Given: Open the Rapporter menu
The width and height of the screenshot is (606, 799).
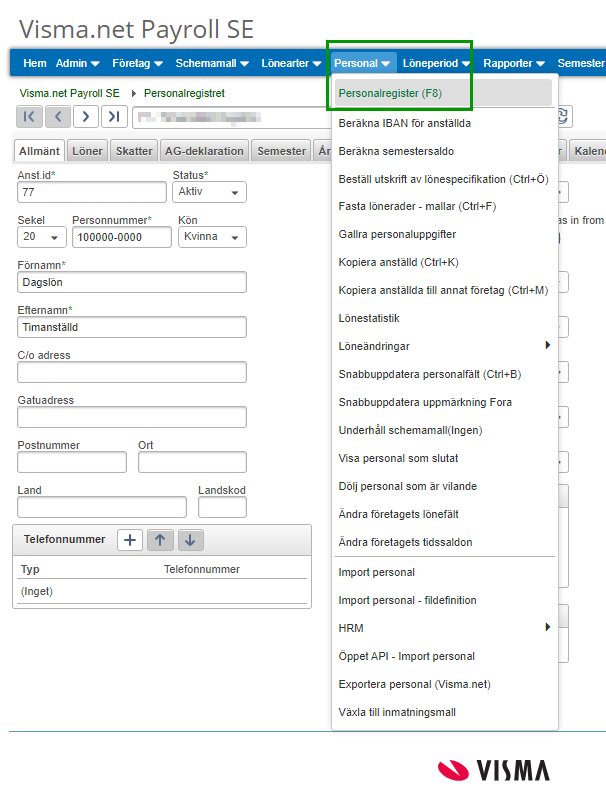Looking at the screenshot, I should 514,63.
